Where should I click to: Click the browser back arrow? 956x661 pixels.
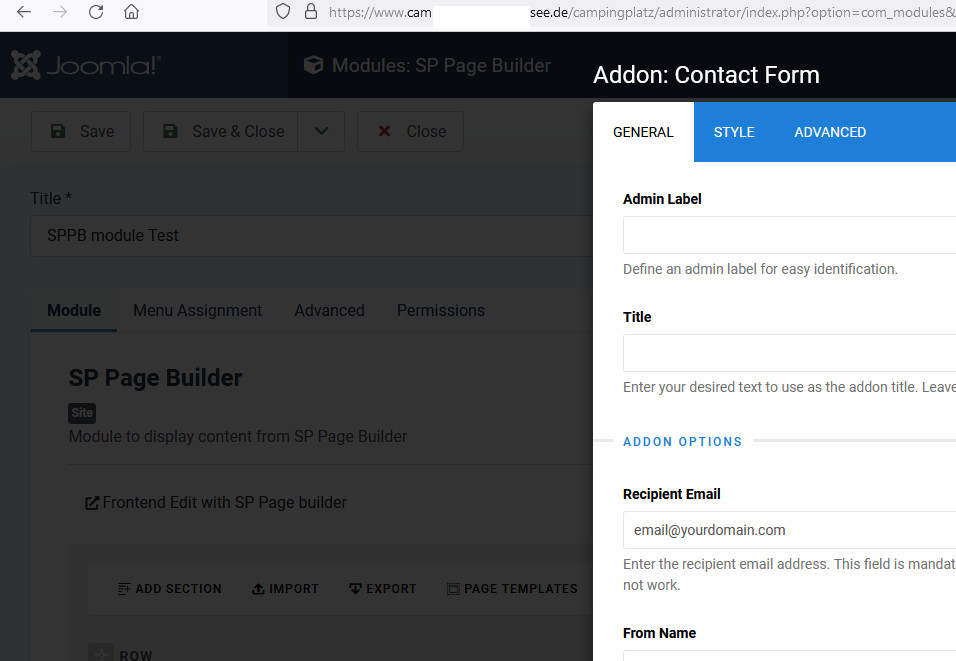(x=24, y=12)
